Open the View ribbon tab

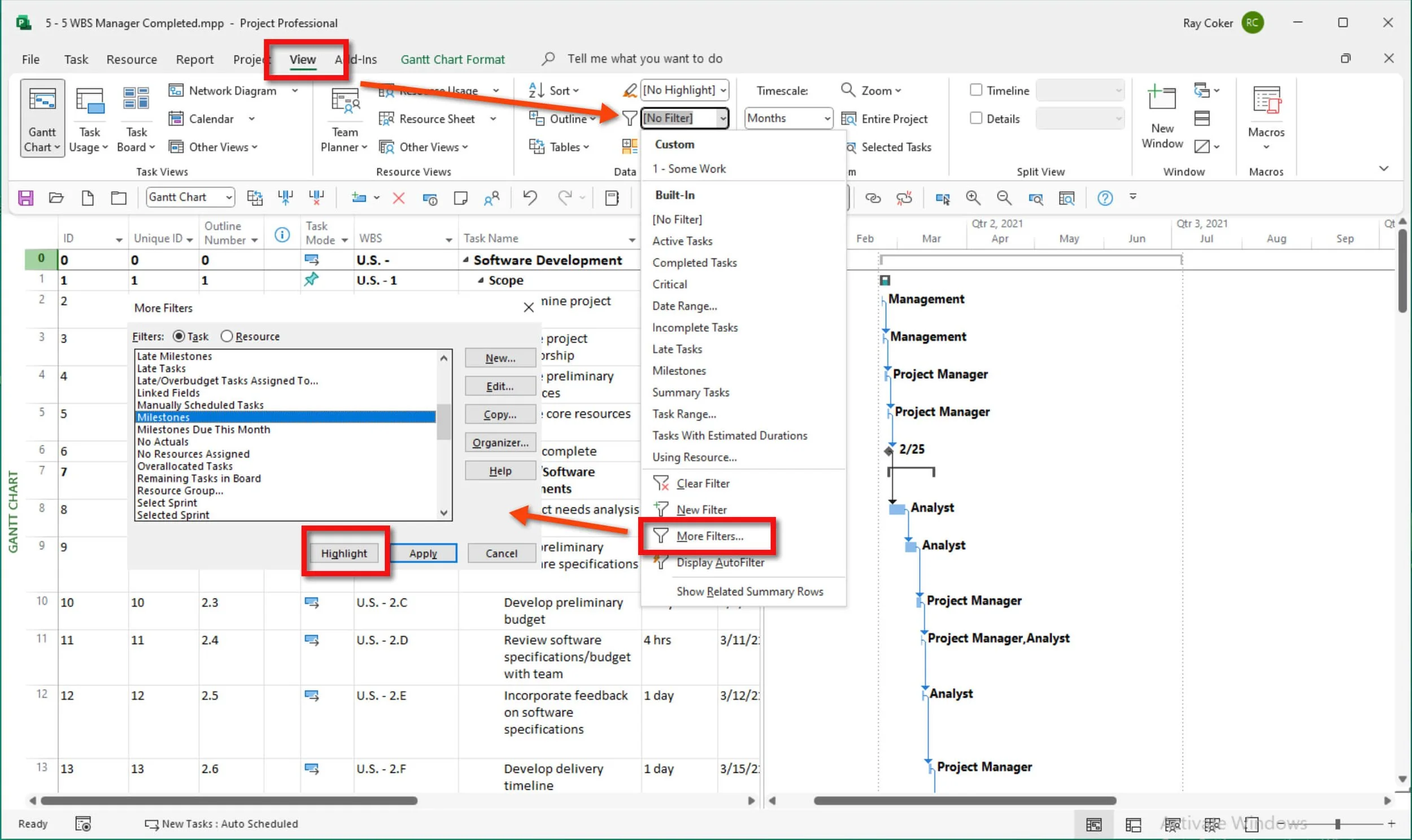coord(302,59)
